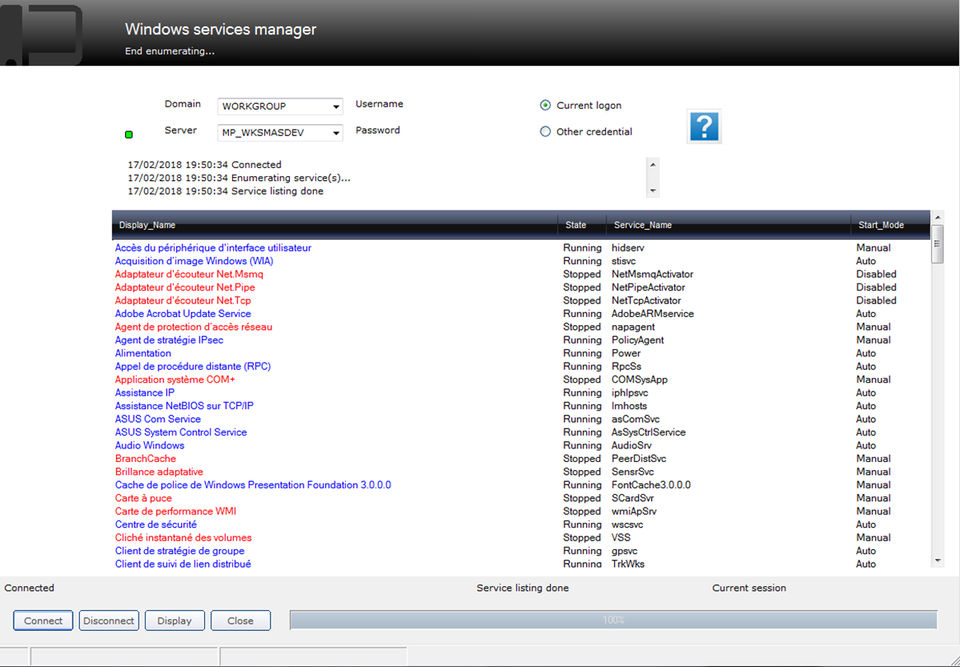The image size is (960, 667).
Task: Click the Close button
Action: pos(240,620)
